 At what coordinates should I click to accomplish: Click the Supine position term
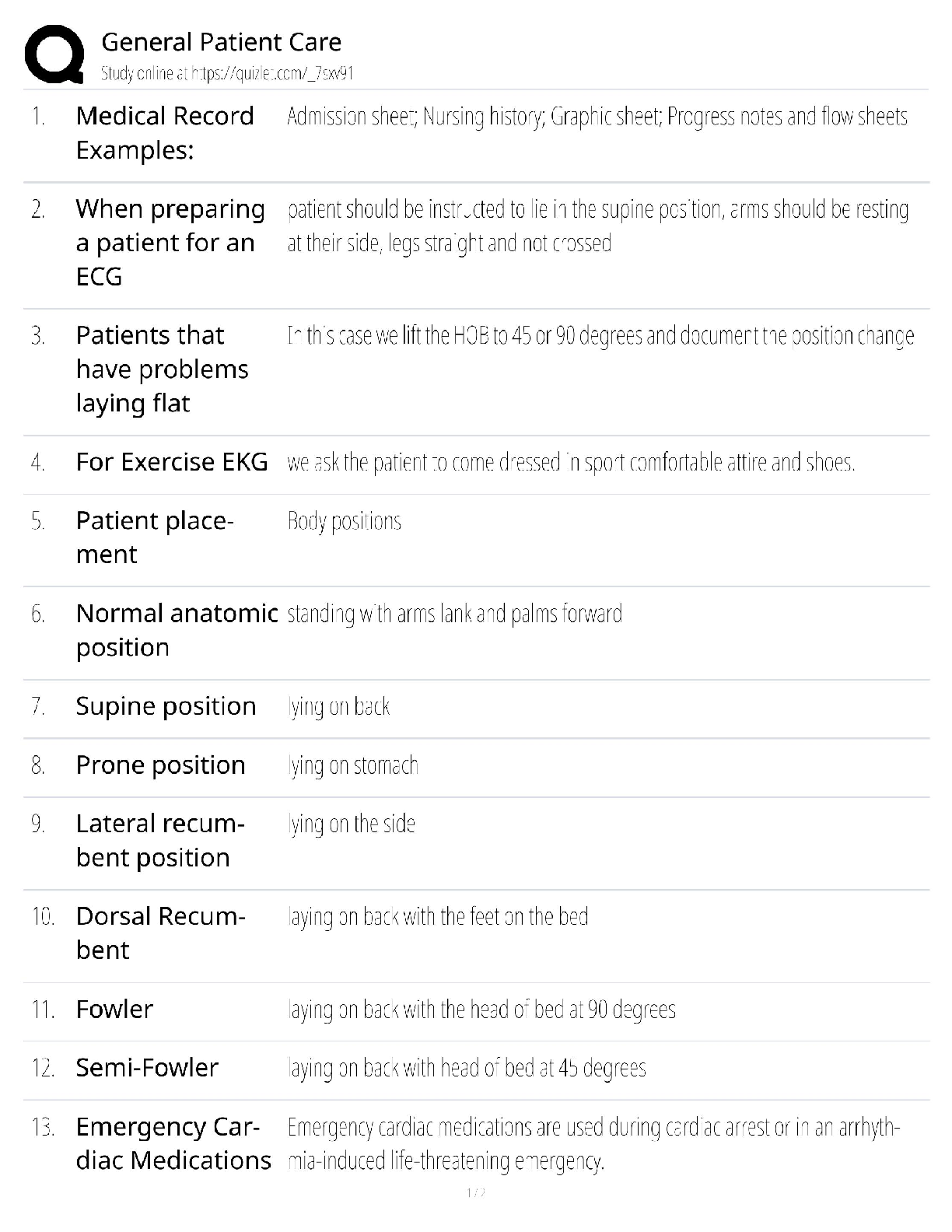(166, 706)
